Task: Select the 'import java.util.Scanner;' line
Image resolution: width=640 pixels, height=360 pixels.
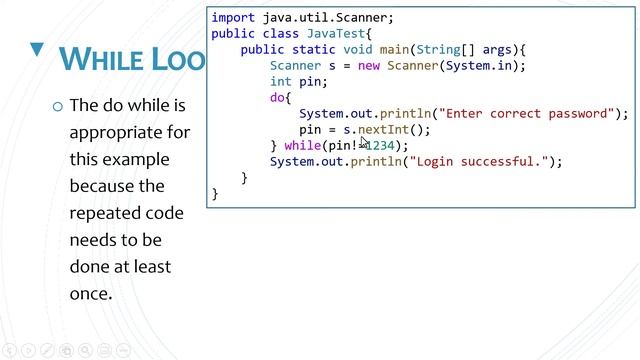Action: pos(302,18)
